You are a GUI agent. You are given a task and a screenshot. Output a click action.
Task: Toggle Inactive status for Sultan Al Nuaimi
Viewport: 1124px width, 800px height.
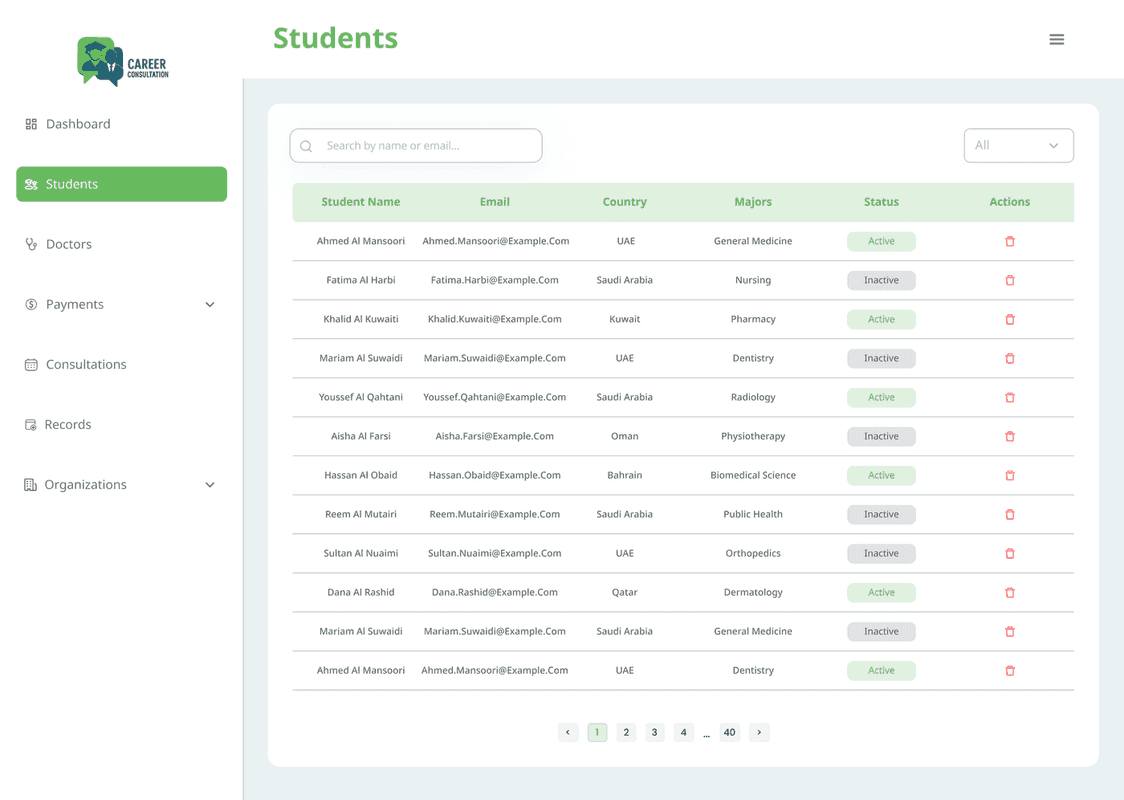pos(881,553)
